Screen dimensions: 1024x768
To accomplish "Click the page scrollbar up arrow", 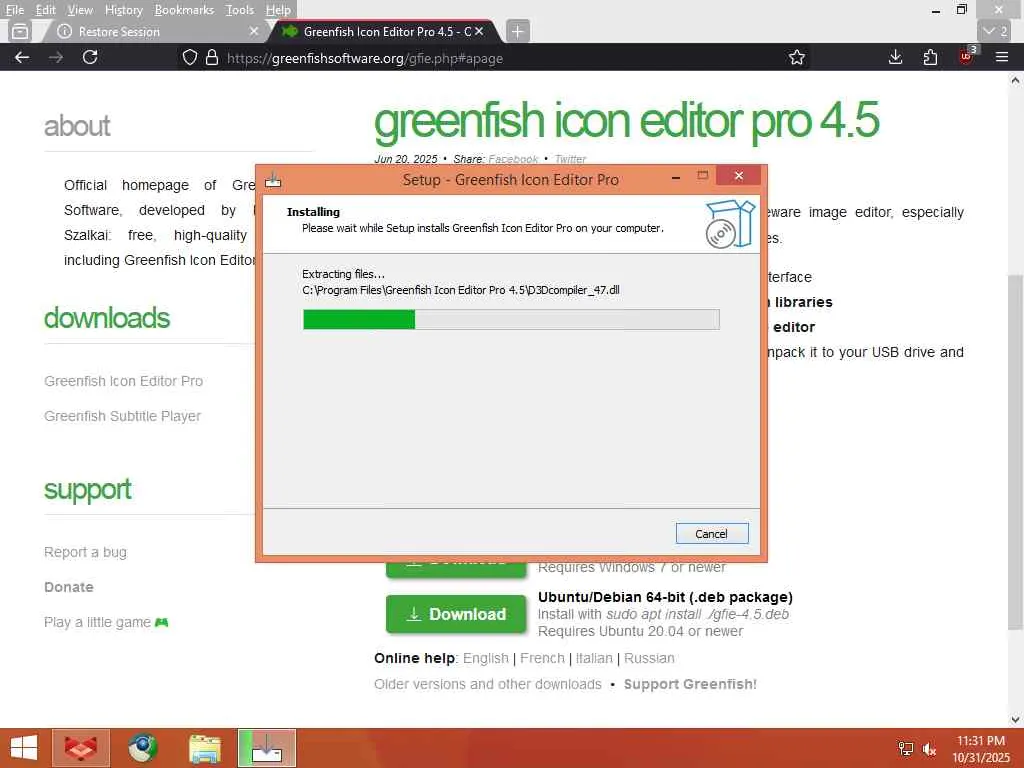I will coord(1015,80).
